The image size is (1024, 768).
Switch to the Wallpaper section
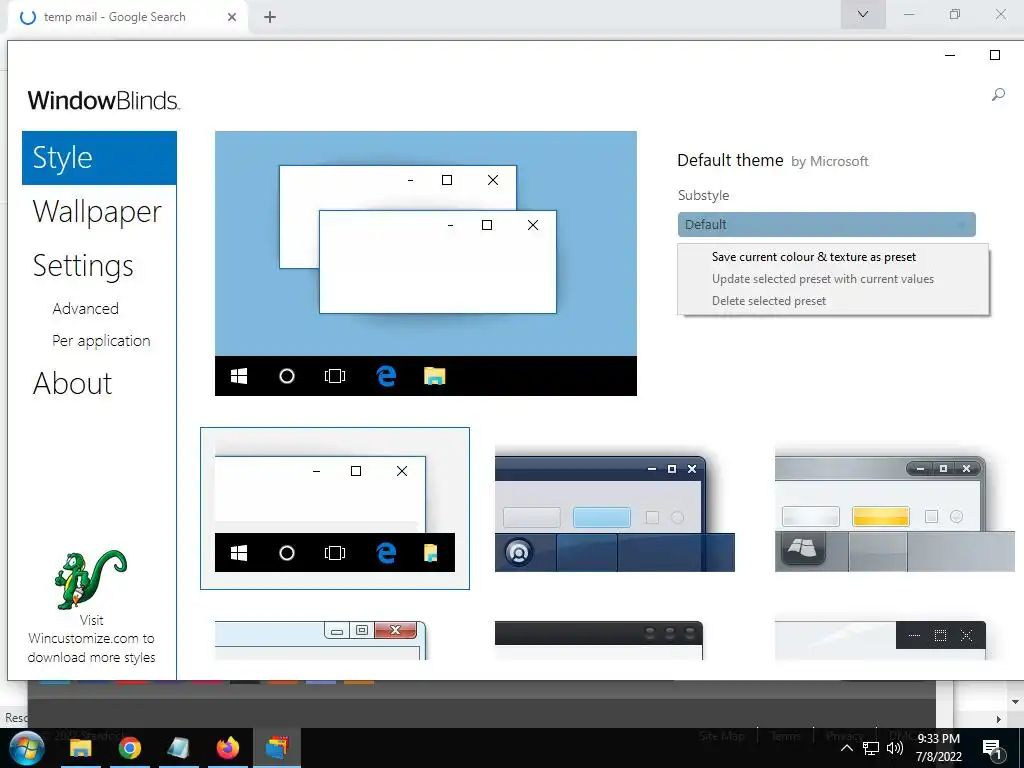point(97,212)
